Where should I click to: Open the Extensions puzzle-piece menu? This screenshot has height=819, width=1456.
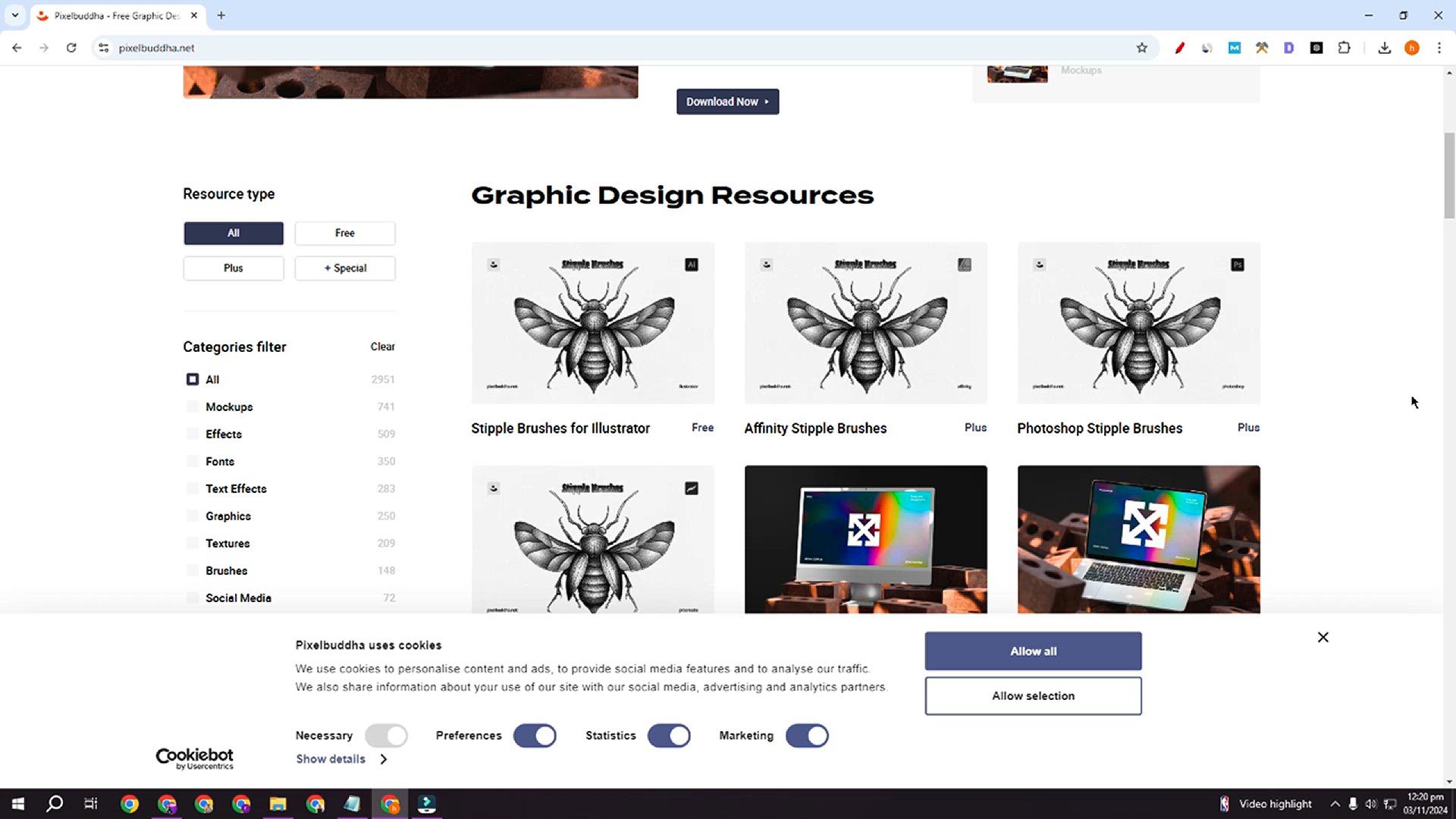pos(1344,48)
